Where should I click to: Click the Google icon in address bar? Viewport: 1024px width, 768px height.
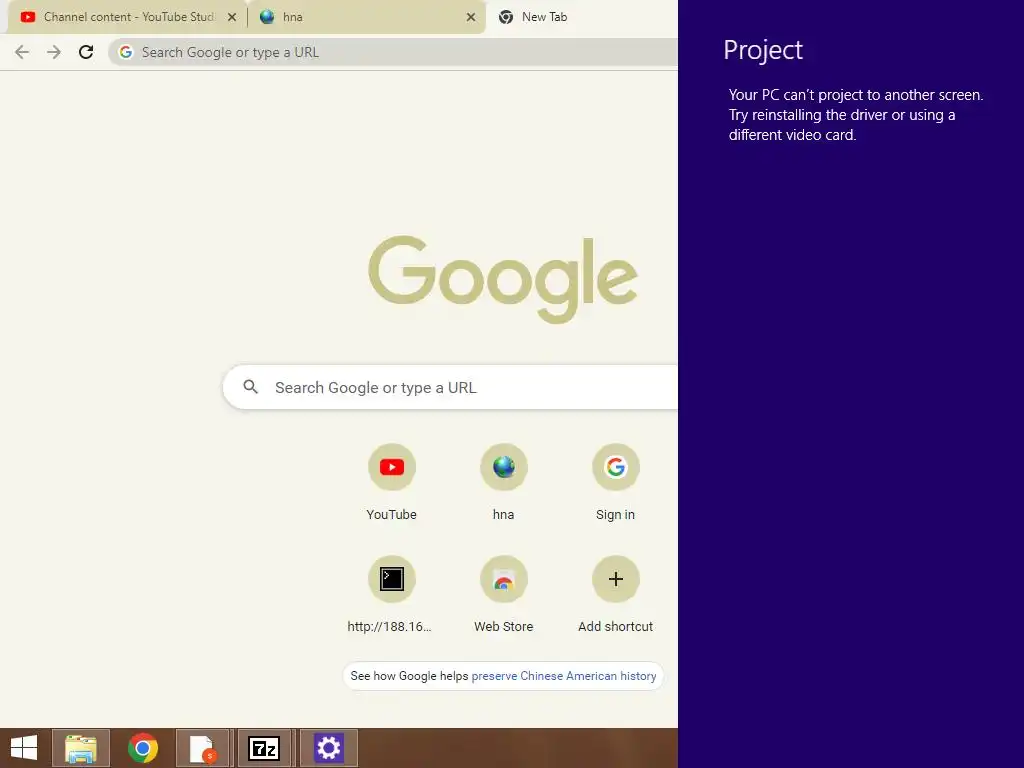pos(126,52)
